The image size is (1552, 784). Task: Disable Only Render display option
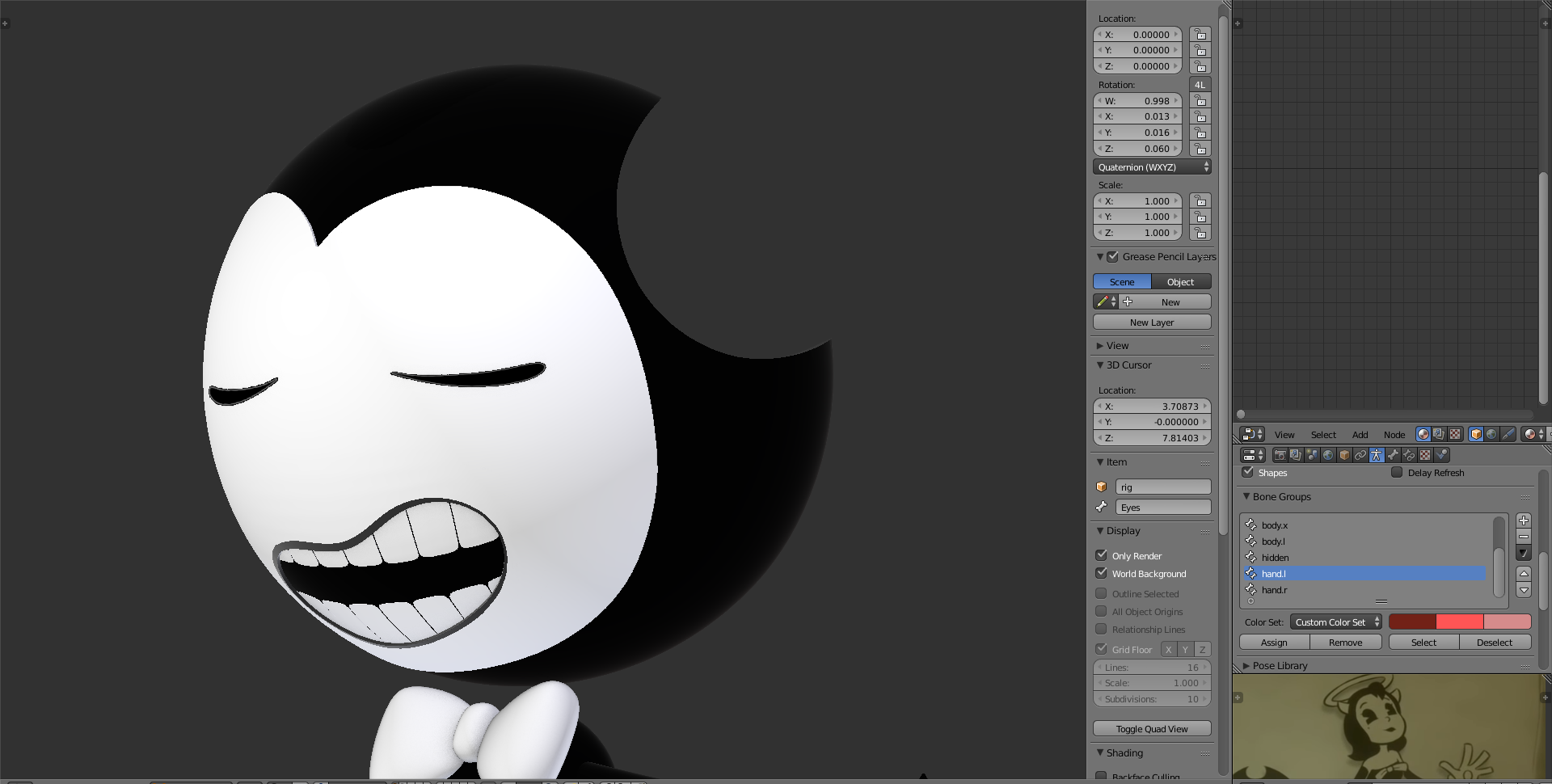pyautogui.click(x=1101, y=555)
